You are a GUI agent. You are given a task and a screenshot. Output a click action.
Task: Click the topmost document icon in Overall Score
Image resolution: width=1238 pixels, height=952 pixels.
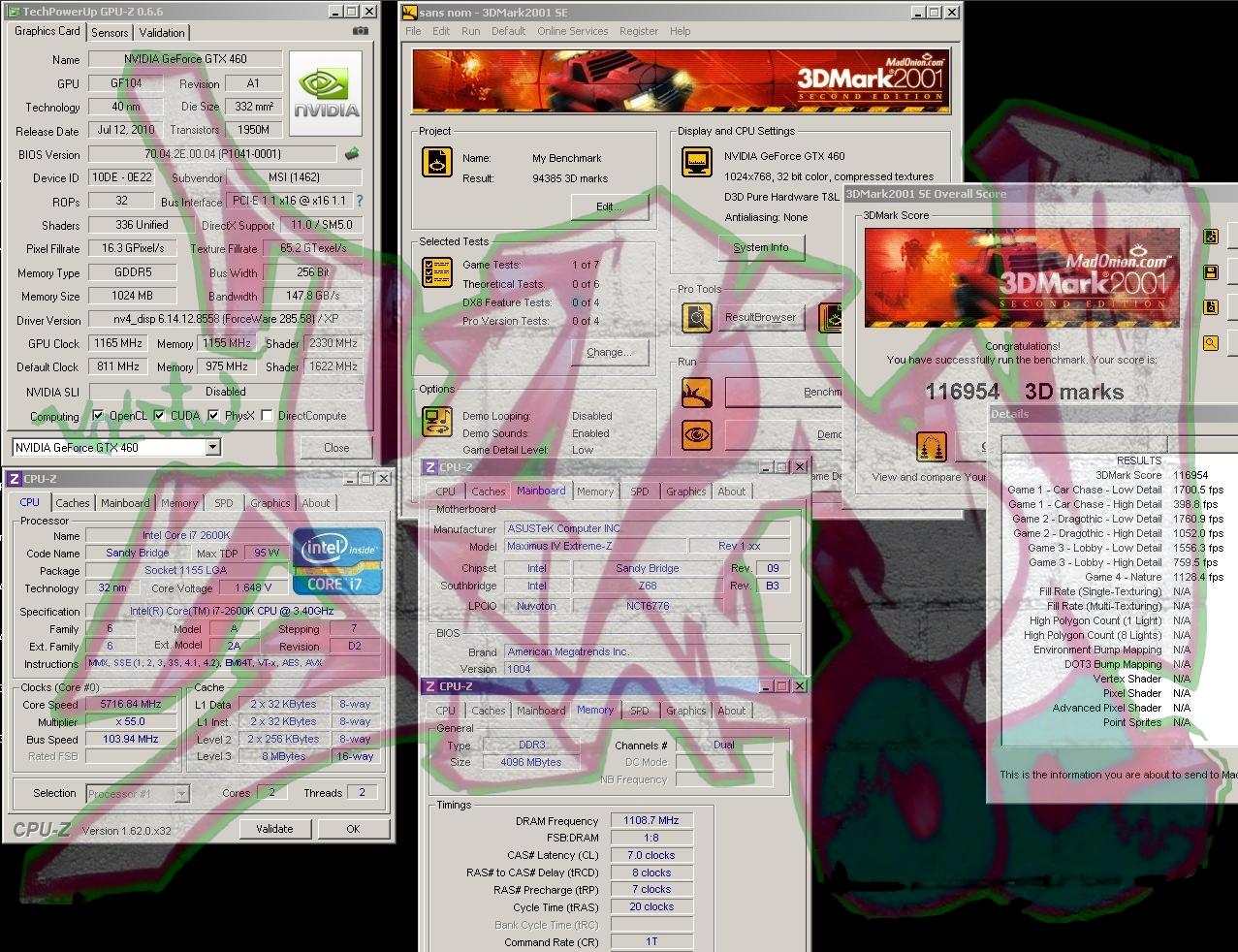1211,237
